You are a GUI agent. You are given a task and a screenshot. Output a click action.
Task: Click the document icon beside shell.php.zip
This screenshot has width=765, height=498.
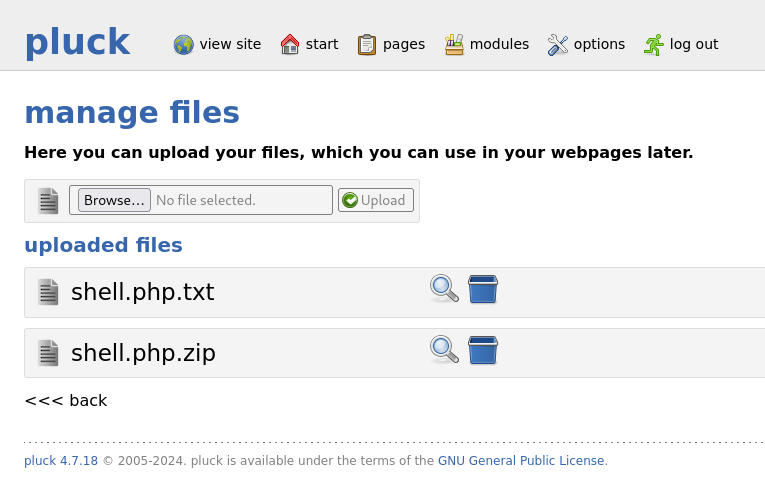(x=48, y=353)
